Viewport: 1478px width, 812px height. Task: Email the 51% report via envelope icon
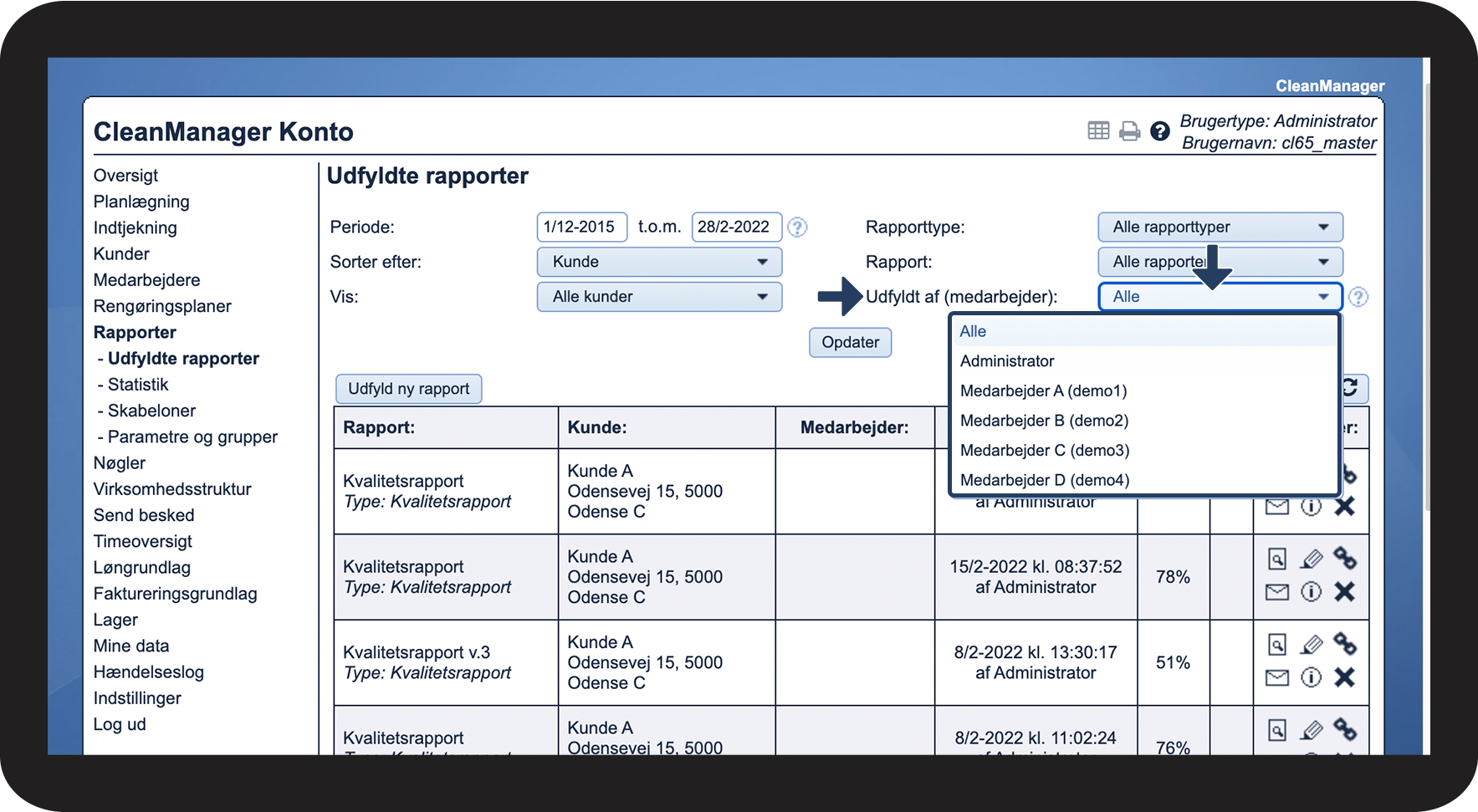tap(1276, 677)
